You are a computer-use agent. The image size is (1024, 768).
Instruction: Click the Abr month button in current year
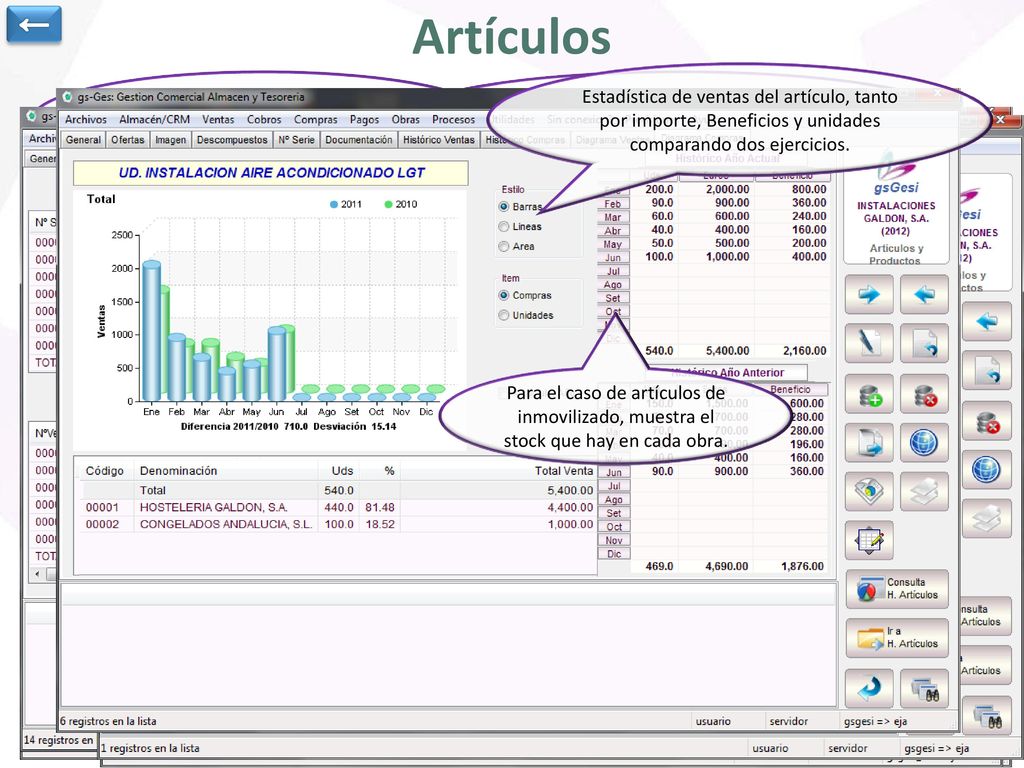pyautogui.click(x=613, y=231)
